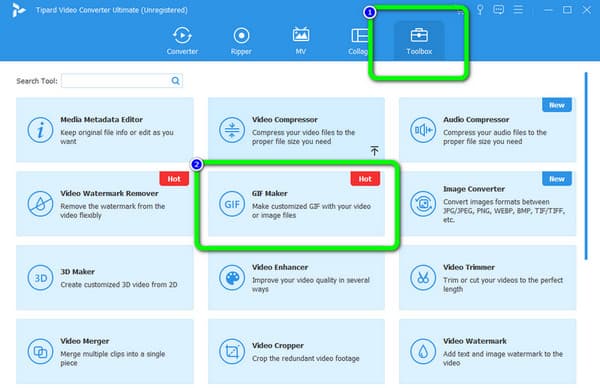Open the Video Merger title
Viewport: 600px width, 388px height.
(x=85, y=341)
